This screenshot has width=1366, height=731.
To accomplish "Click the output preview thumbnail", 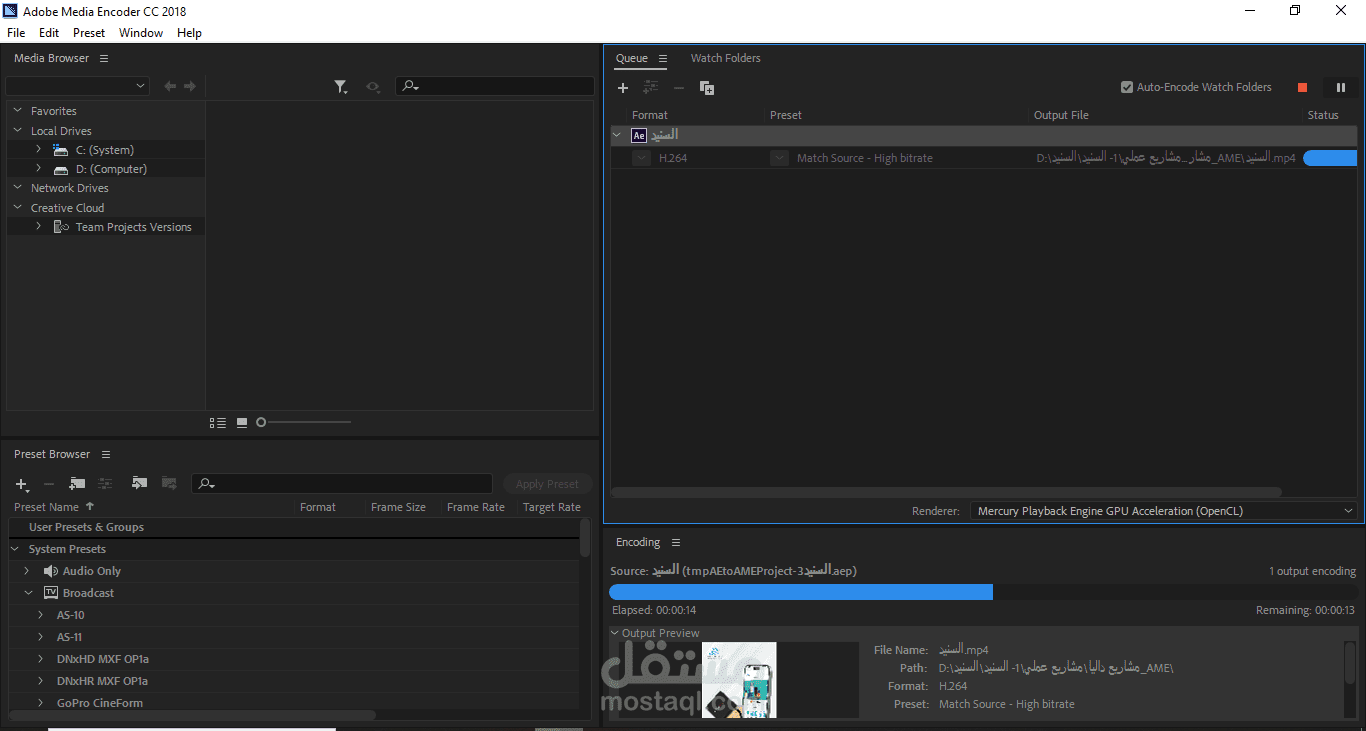I will coord(739,680).
